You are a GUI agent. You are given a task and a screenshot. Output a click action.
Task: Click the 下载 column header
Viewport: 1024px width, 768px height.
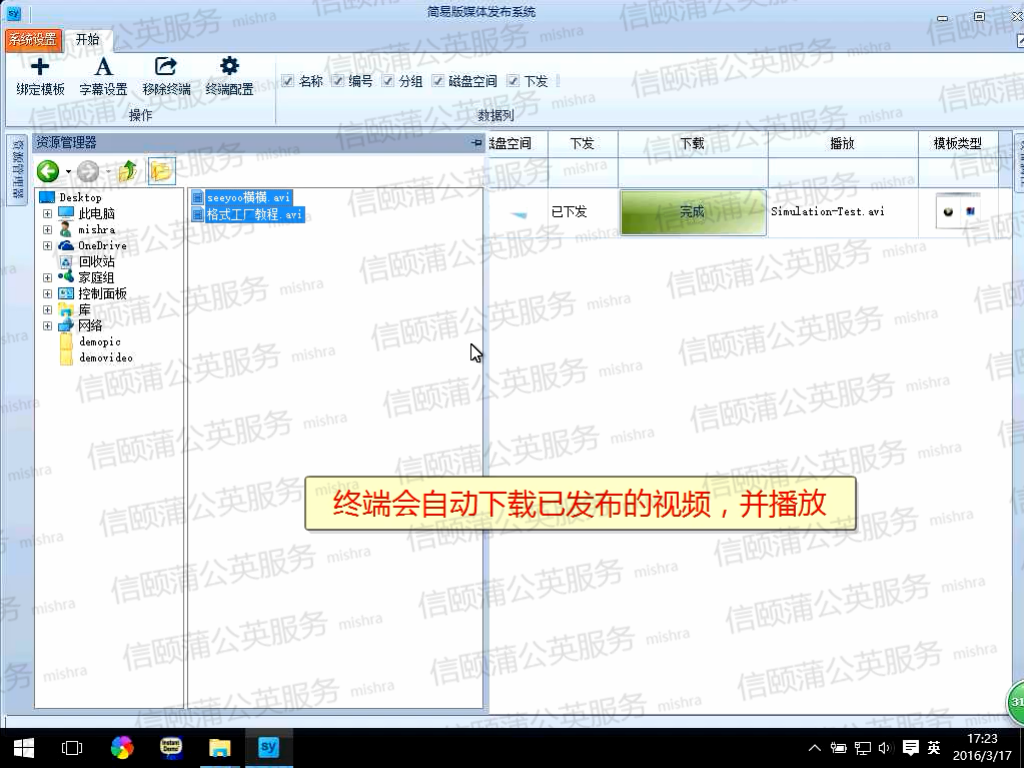[692, 144]
